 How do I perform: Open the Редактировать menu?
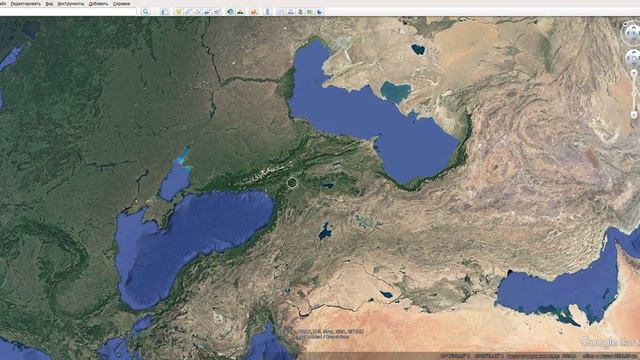(x=26, y=3)
